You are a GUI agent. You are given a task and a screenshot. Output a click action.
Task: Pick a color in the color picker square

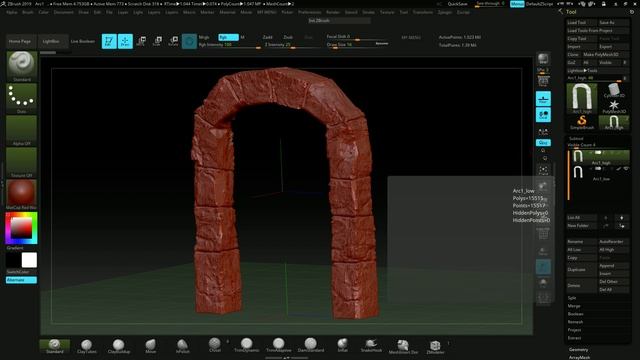pyautogui.click(x=21, y=228)
